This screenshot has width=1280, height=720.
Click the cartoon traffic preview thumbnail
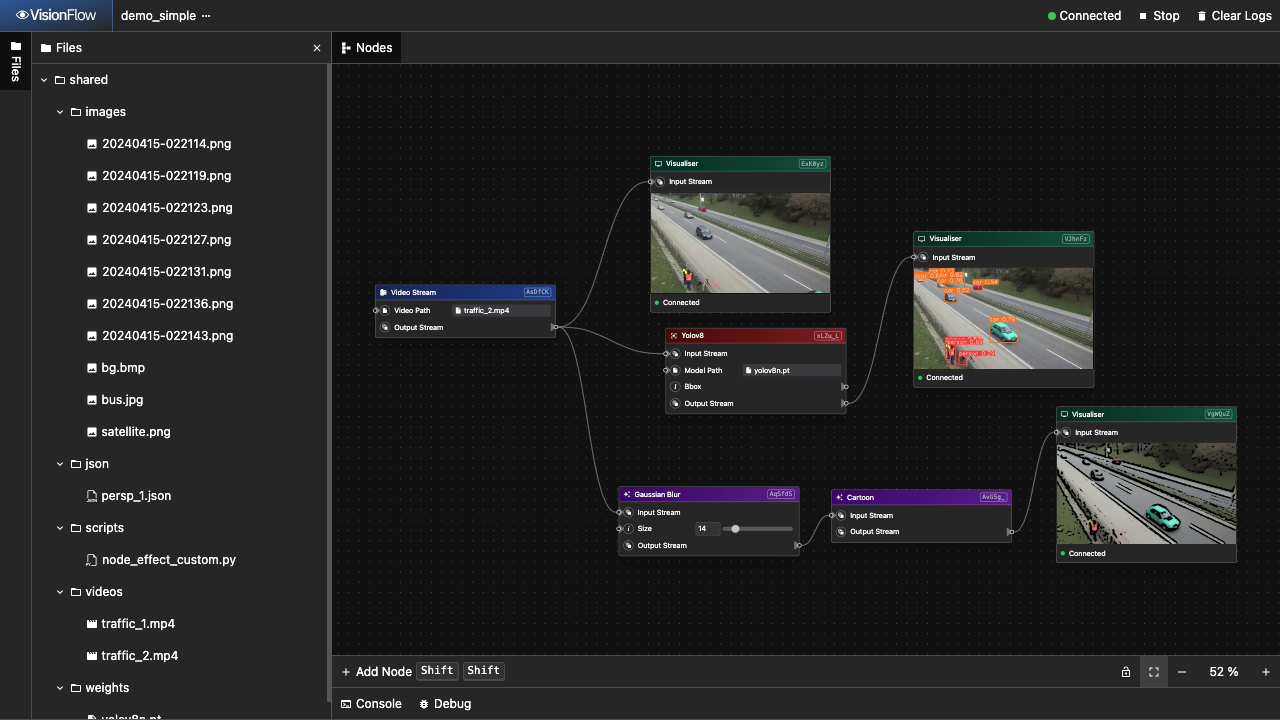pos(1146,494)
